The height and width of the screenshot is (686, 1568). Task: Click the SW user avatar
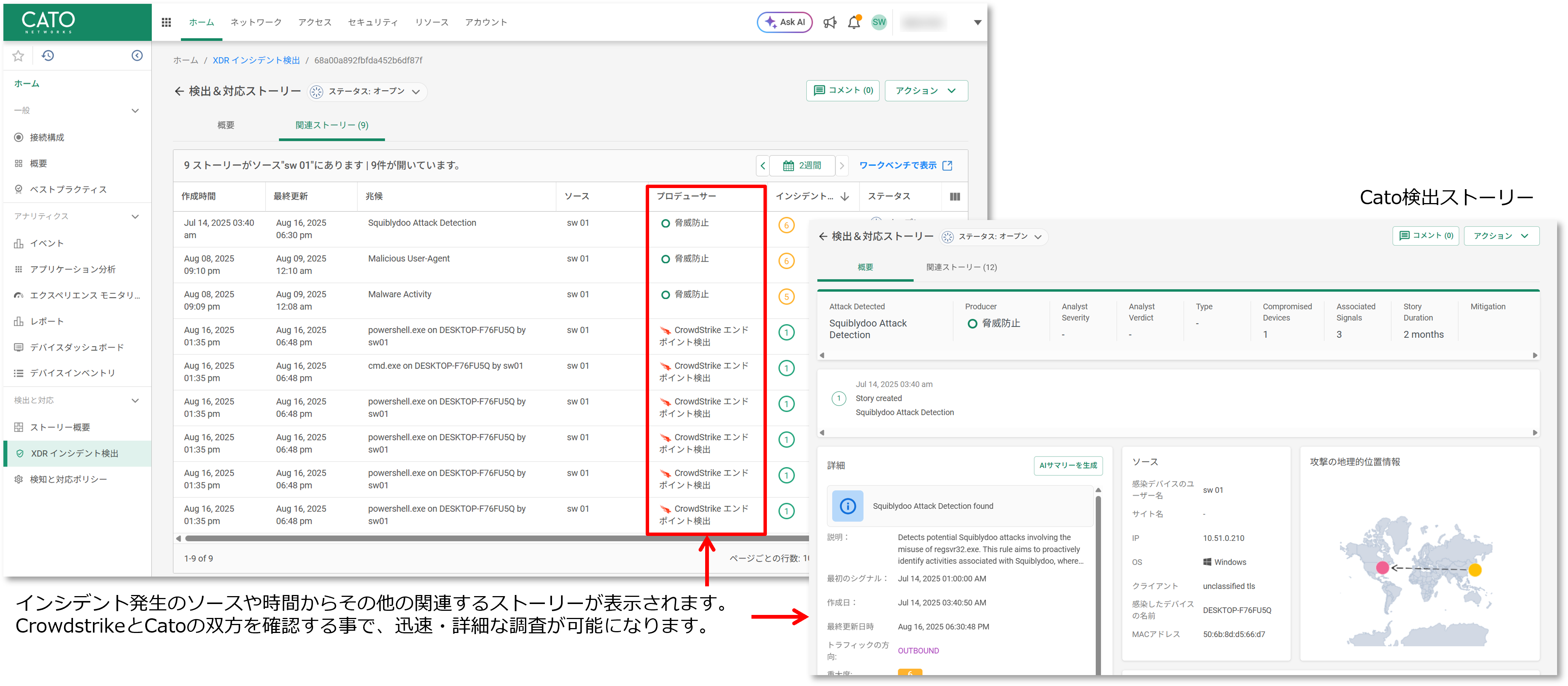(x=879, y=23)
